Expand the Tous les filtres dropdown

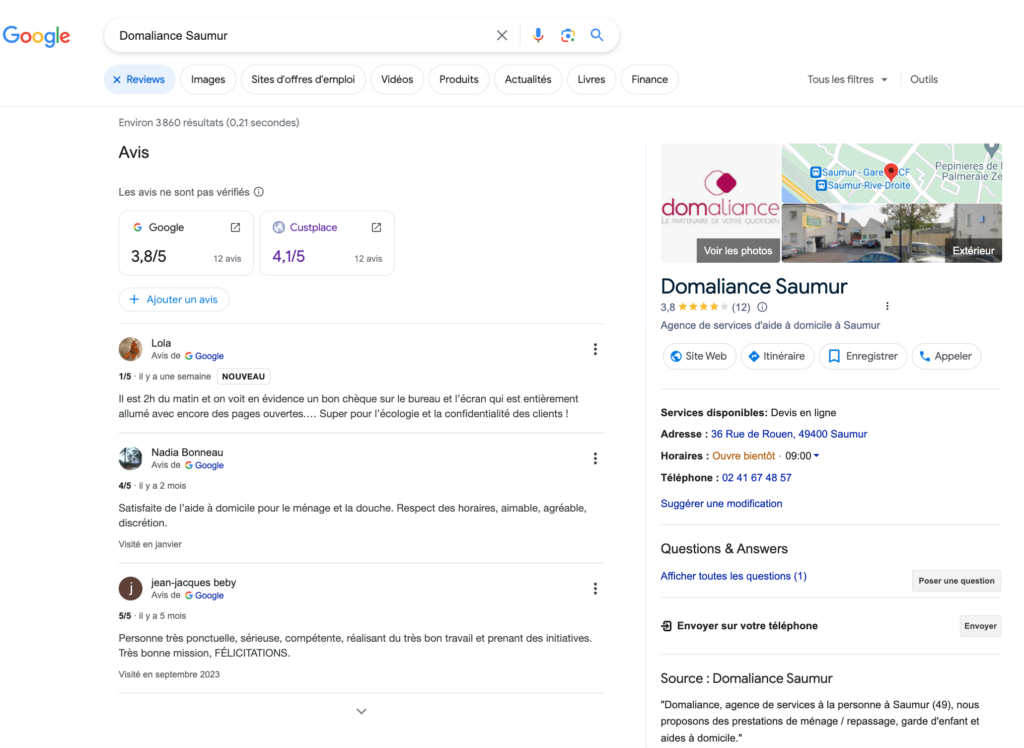coord(846,79)
